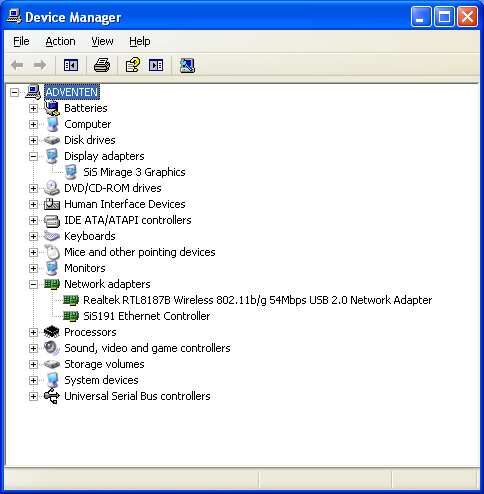
Task: Select the Realtek RTL8187B network adapter icon
Action: coord(71,300)
